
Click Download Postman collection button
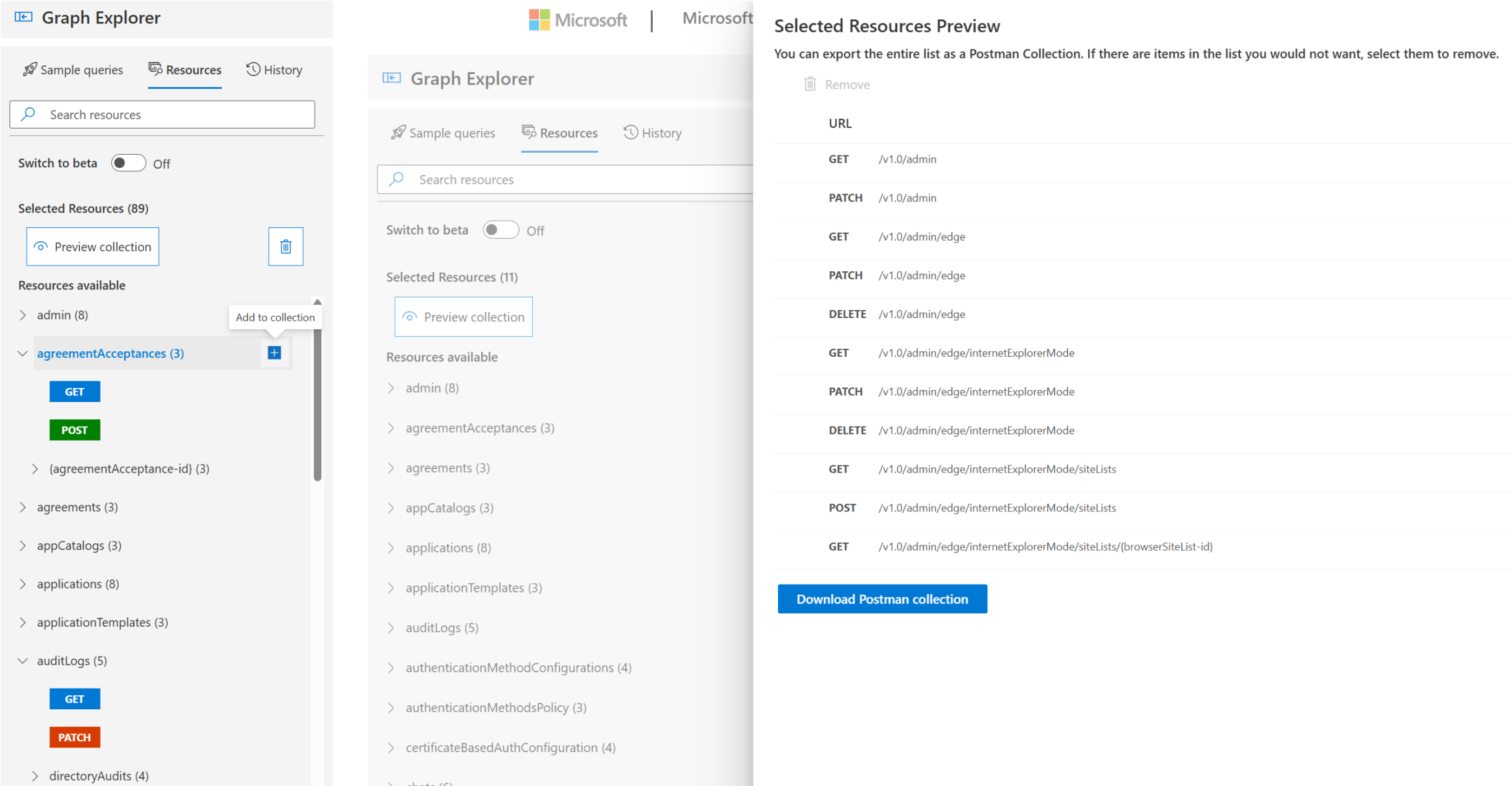pos(883,598)
